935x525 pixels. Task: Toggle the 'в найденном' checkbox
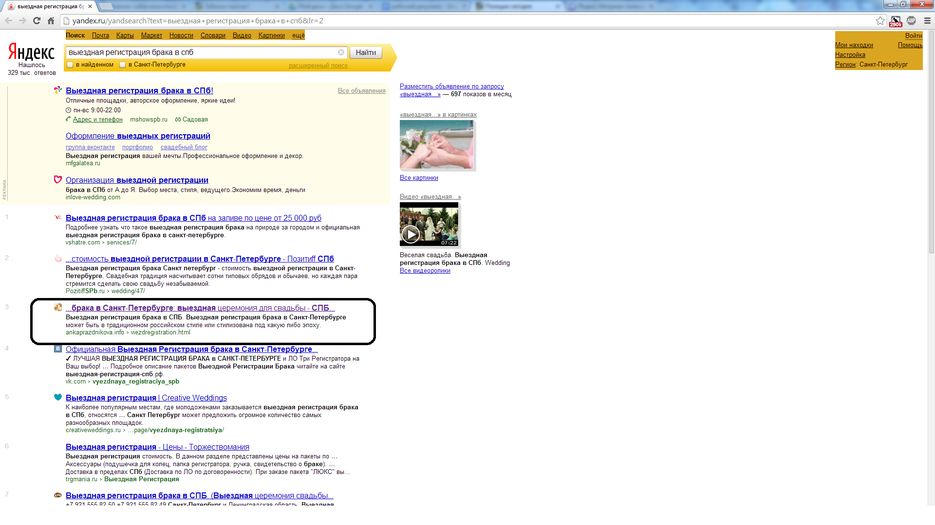click(70, 64)
